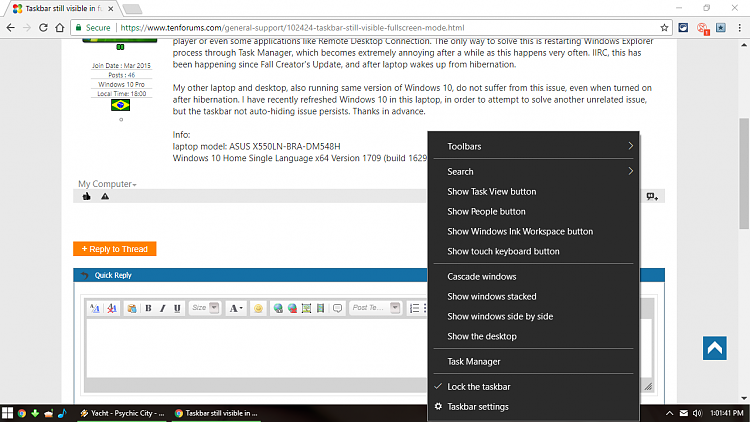750x422 pixels.
Task: Click the Wrap Quote speech bubble icon
Action: coord(338,308)
